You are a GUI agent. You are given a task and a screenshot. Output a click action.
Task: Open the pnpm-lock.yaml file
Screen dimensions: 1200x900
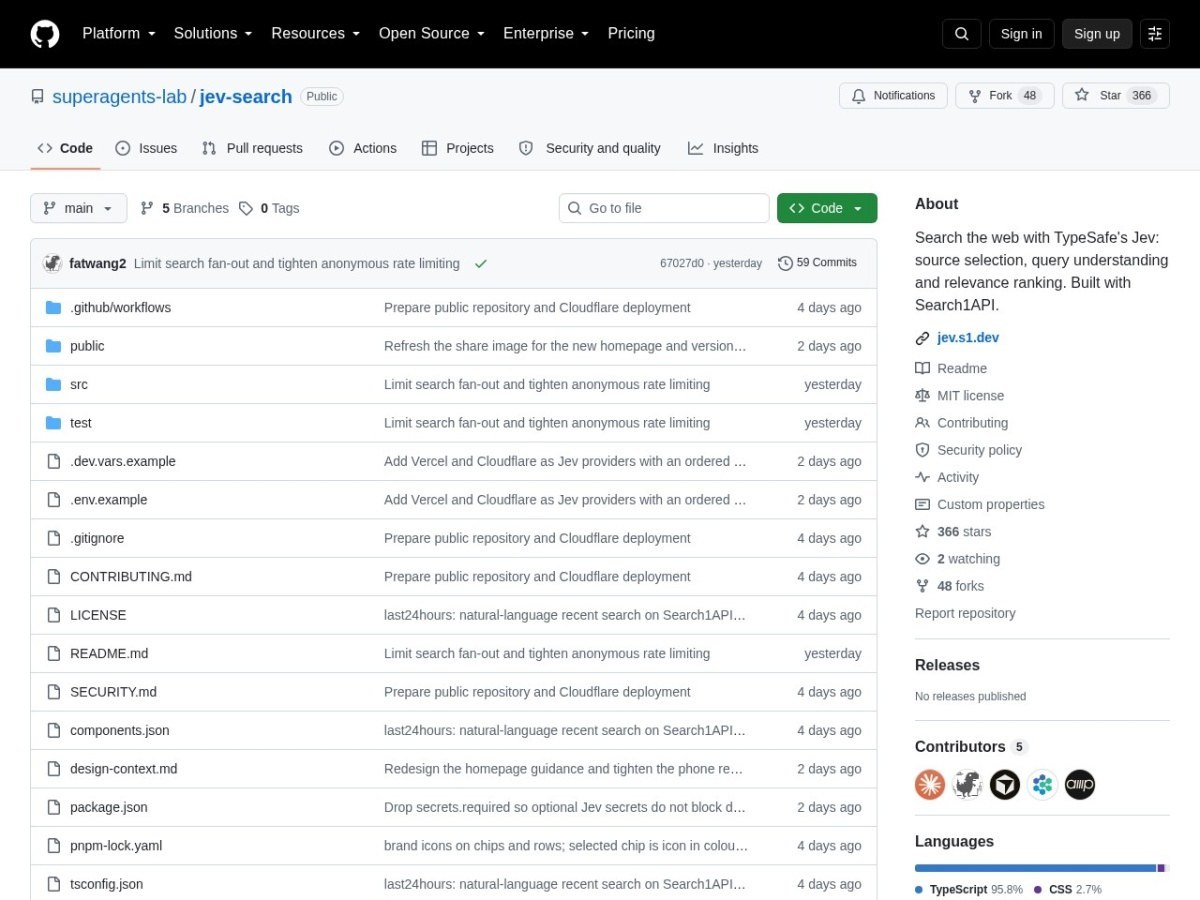[x=116, y=846]
